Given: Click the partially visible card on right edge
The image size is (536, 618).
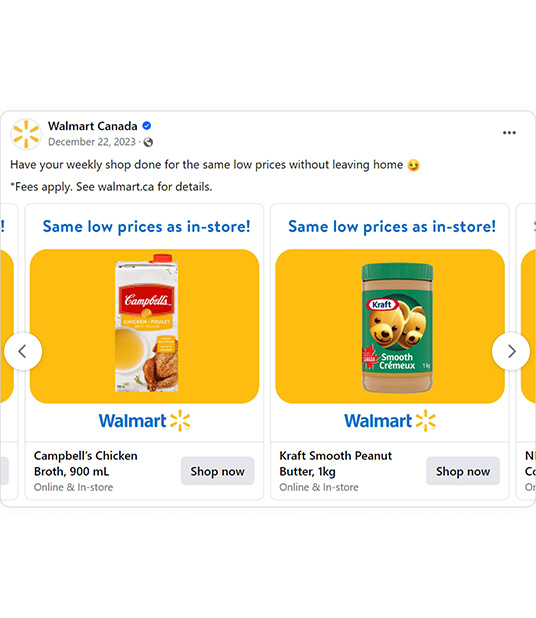Looking at the screenshot, I should click(x=526, y=352).
